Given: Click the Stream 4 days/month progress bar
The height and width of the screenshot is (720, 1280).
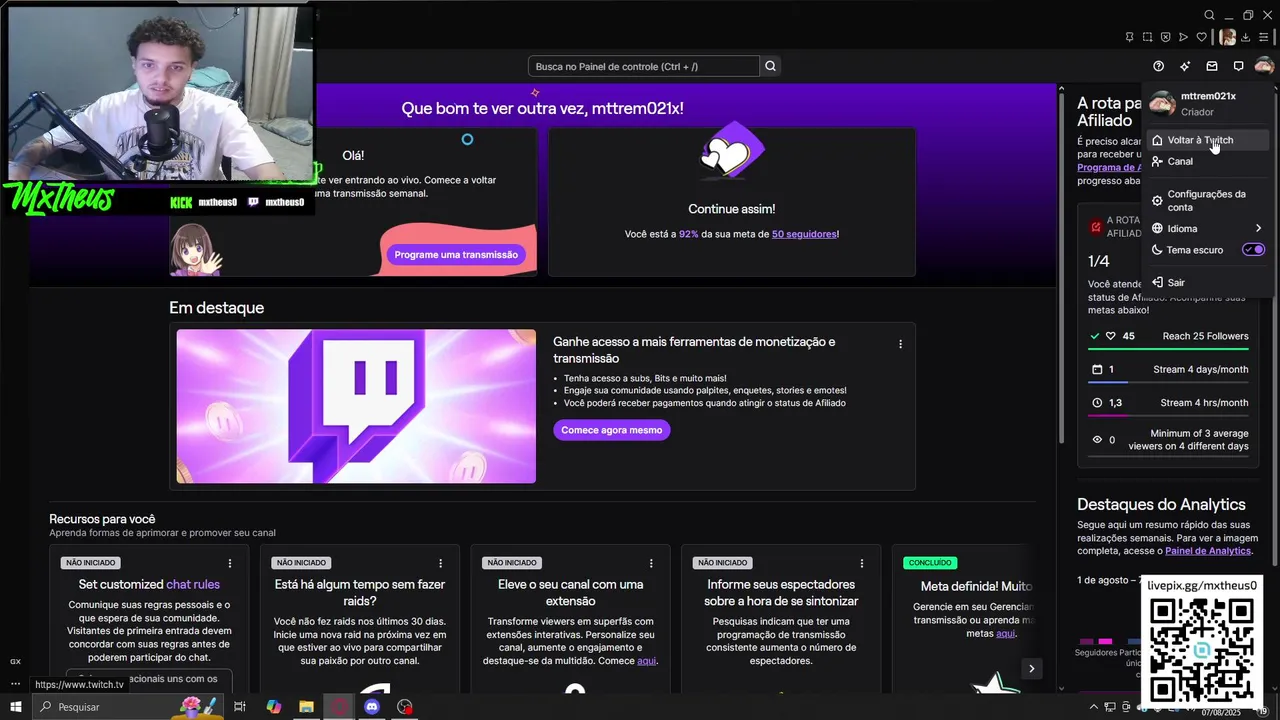Looking at the screenshot, I should 1168,382.
